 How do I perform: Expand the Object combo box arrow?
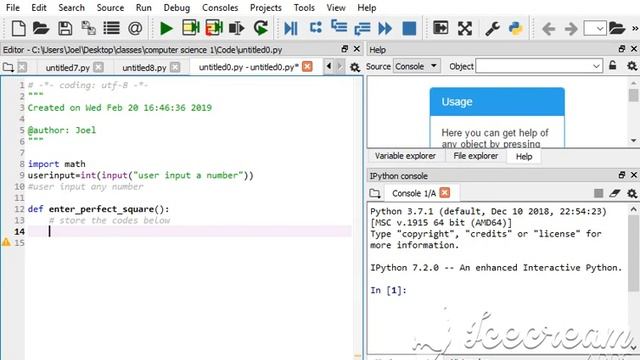[x=596, y=66]
